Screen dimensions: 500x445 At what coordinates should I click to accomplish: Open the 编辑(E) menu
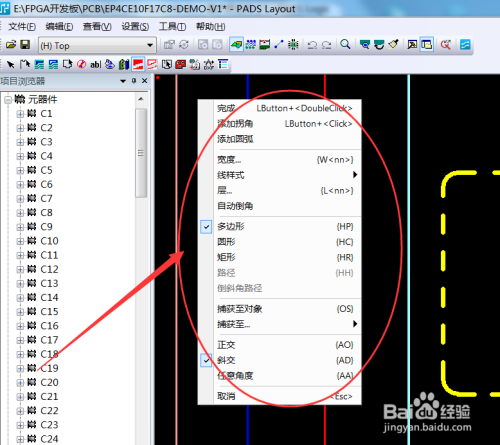click(59, 26)
